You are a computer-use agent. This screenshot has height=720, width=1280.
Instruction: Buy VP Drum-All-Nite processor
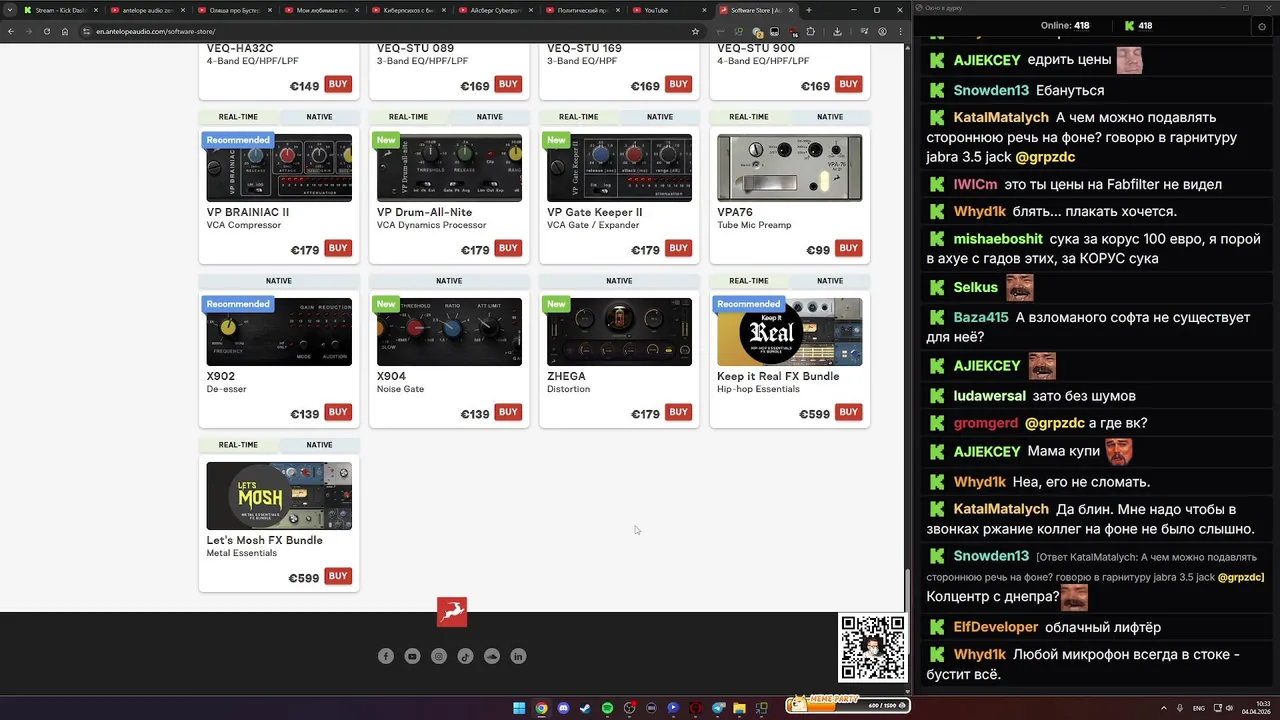click(x=508, y=248)
